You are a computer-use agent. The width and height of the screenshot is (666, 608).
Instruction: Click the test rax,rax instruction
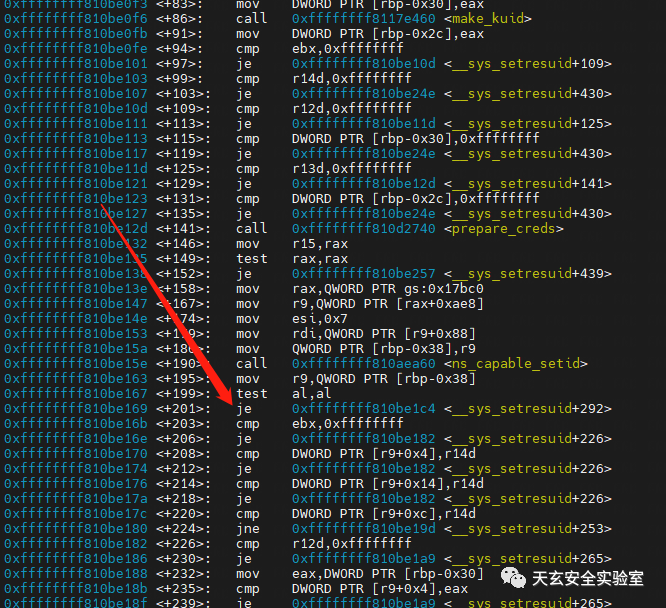292,259
